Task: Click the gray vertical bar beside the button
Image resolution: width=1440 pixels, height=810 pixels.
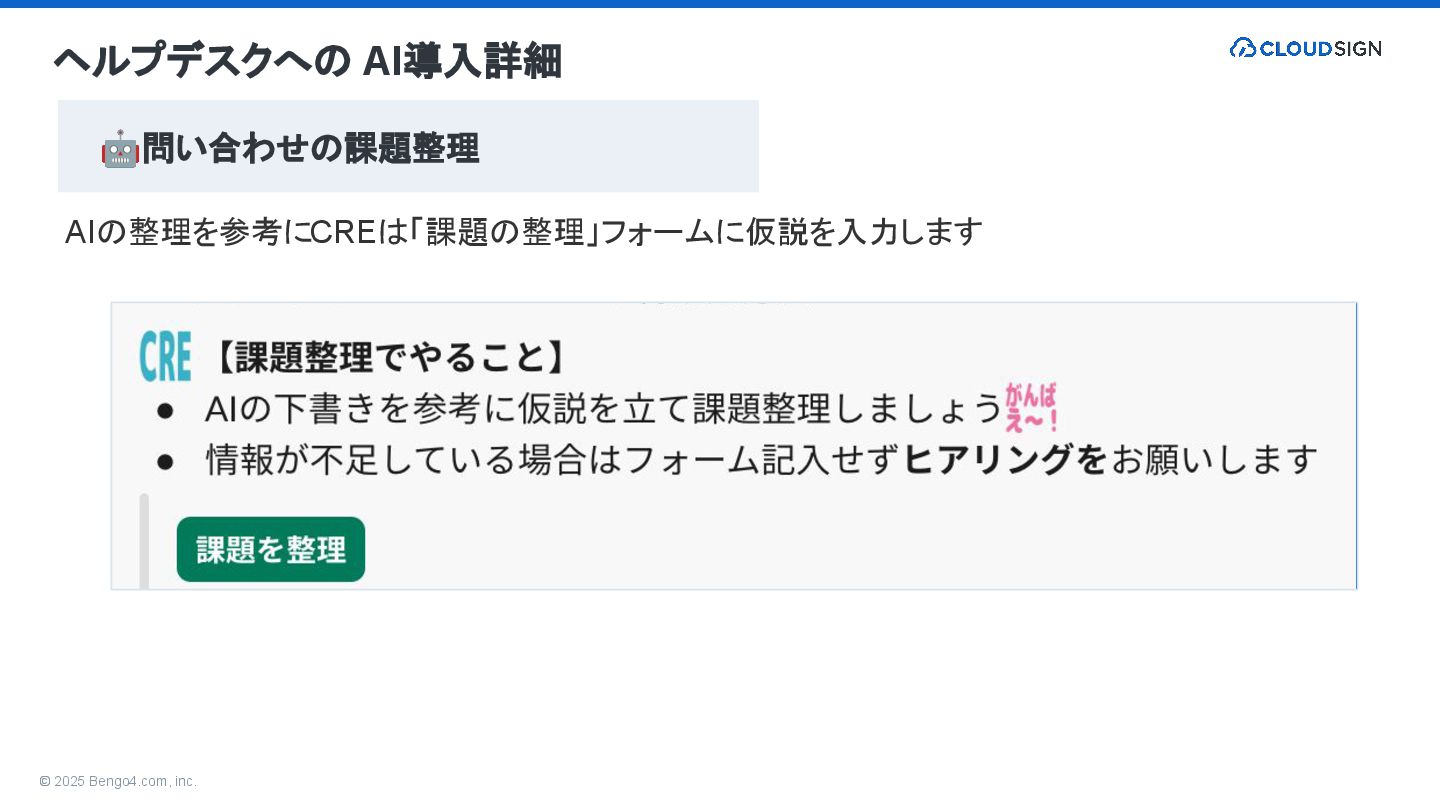Action: point(144,541)
